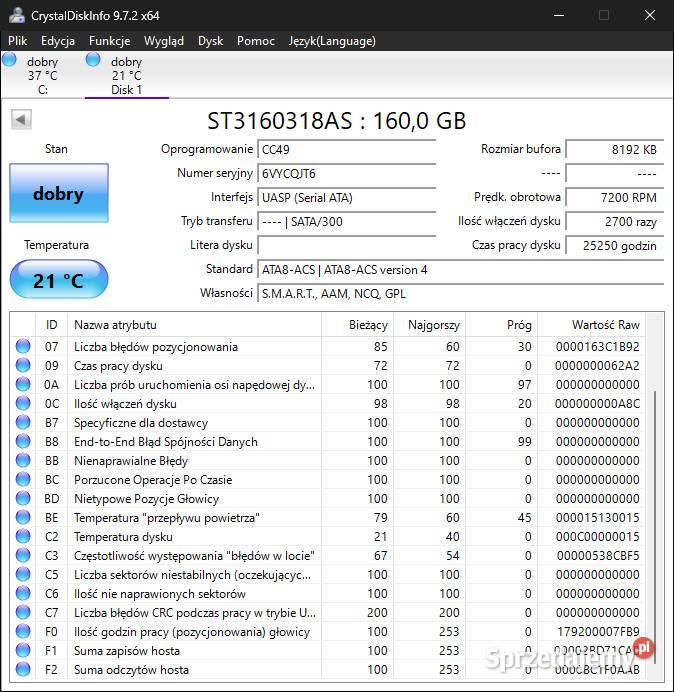Click status orb of Disk 1
Image resolution: width=674 pixels, height=692 pixels.
coord(93,60)
